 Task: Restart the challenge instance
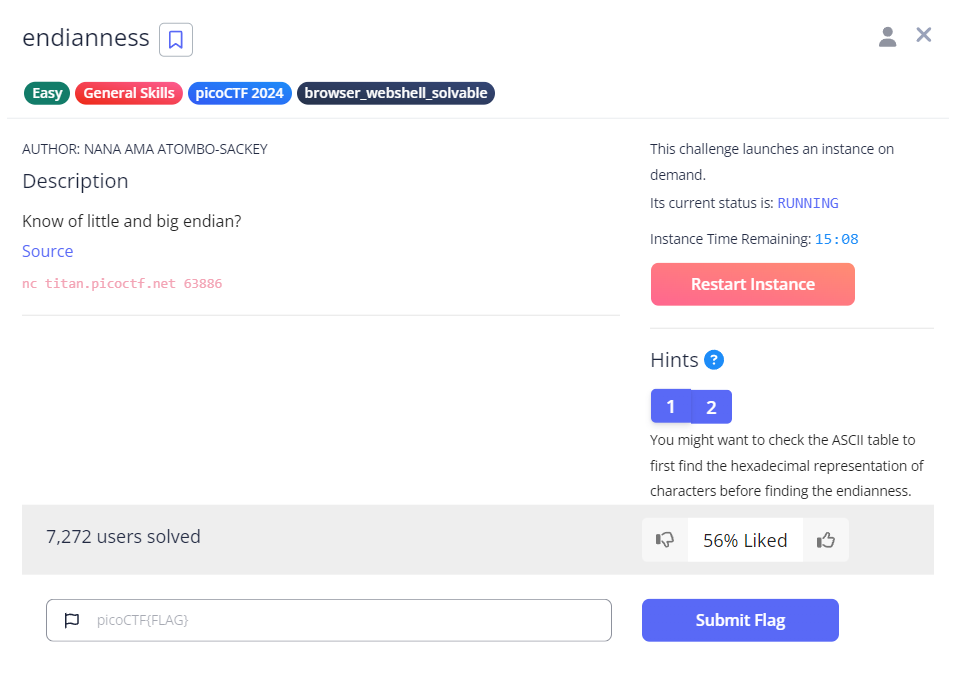coord(752,284)
